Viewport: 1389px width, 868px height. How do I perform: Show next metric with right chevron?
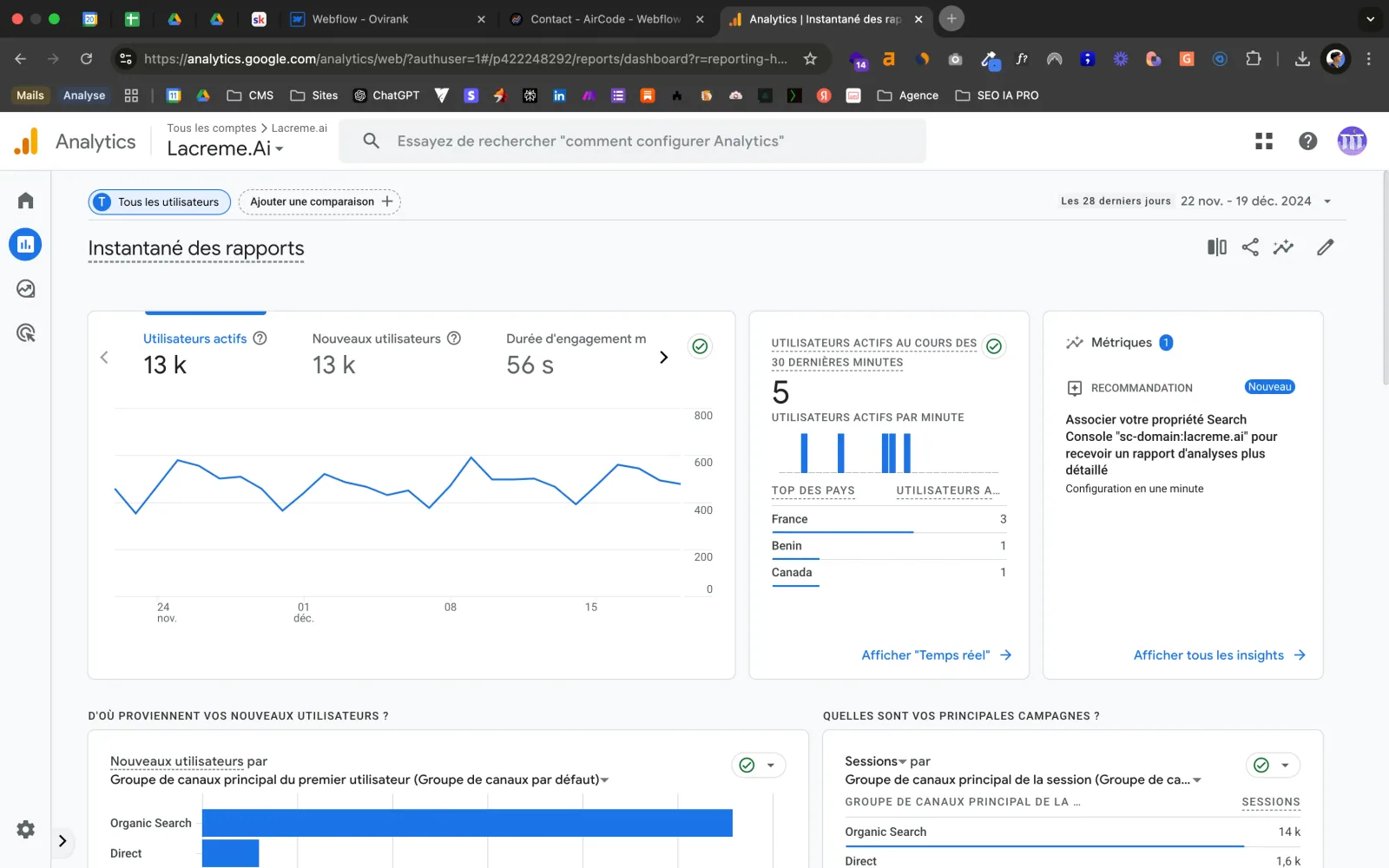664,358
